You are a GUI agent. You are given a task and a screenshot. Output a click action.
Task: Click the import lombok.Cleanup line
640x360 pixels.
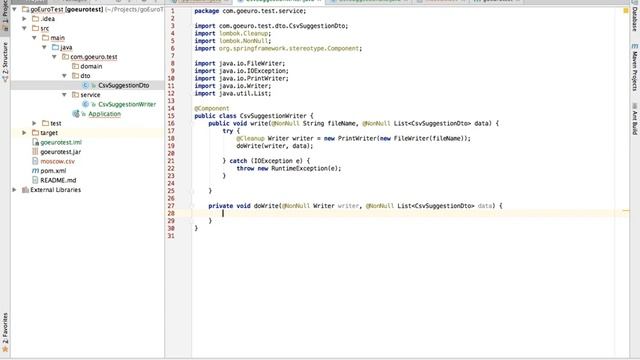pos(233,33)
